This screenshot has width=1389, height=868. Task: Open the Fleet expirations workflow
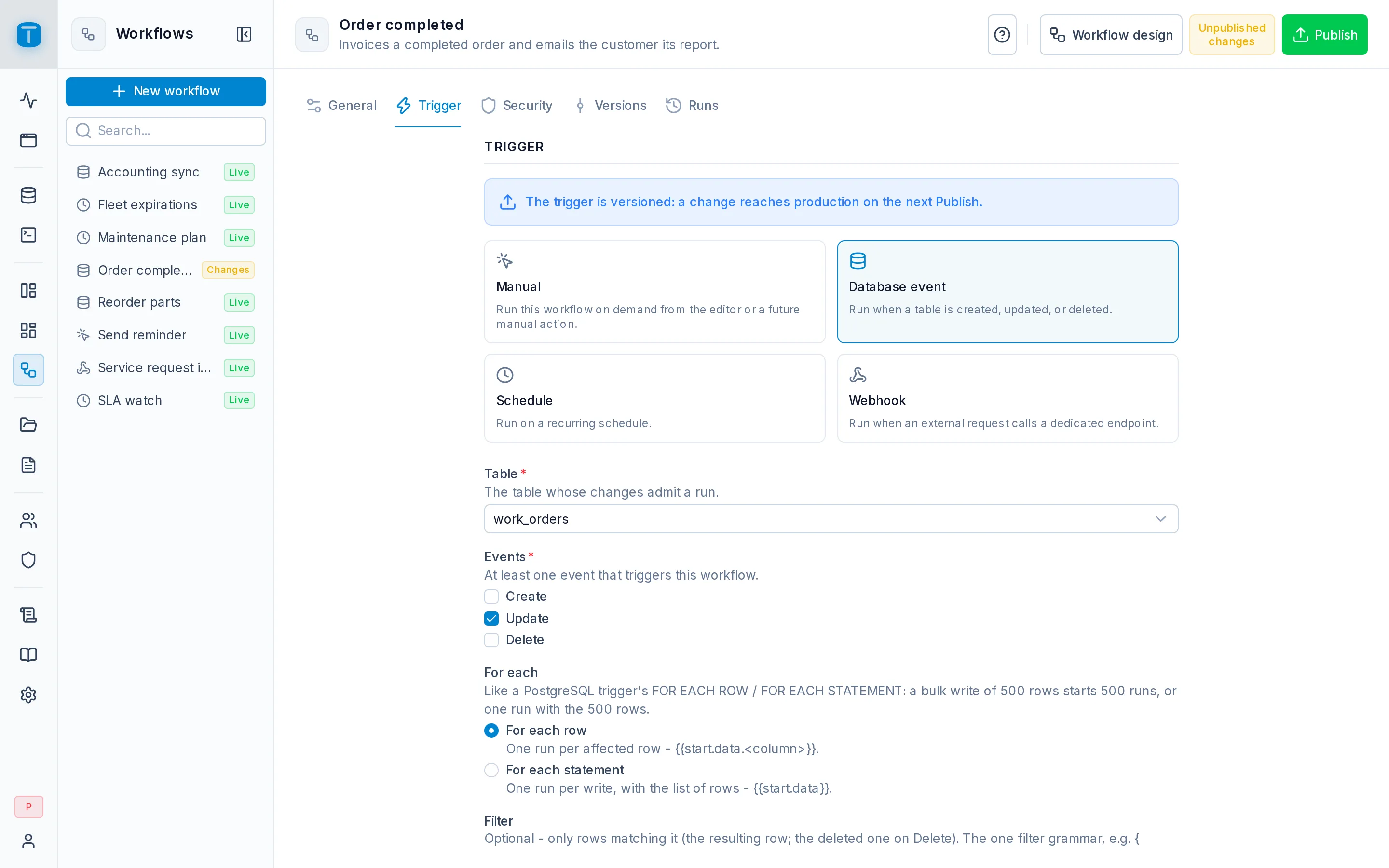click(x=166, y=205)
